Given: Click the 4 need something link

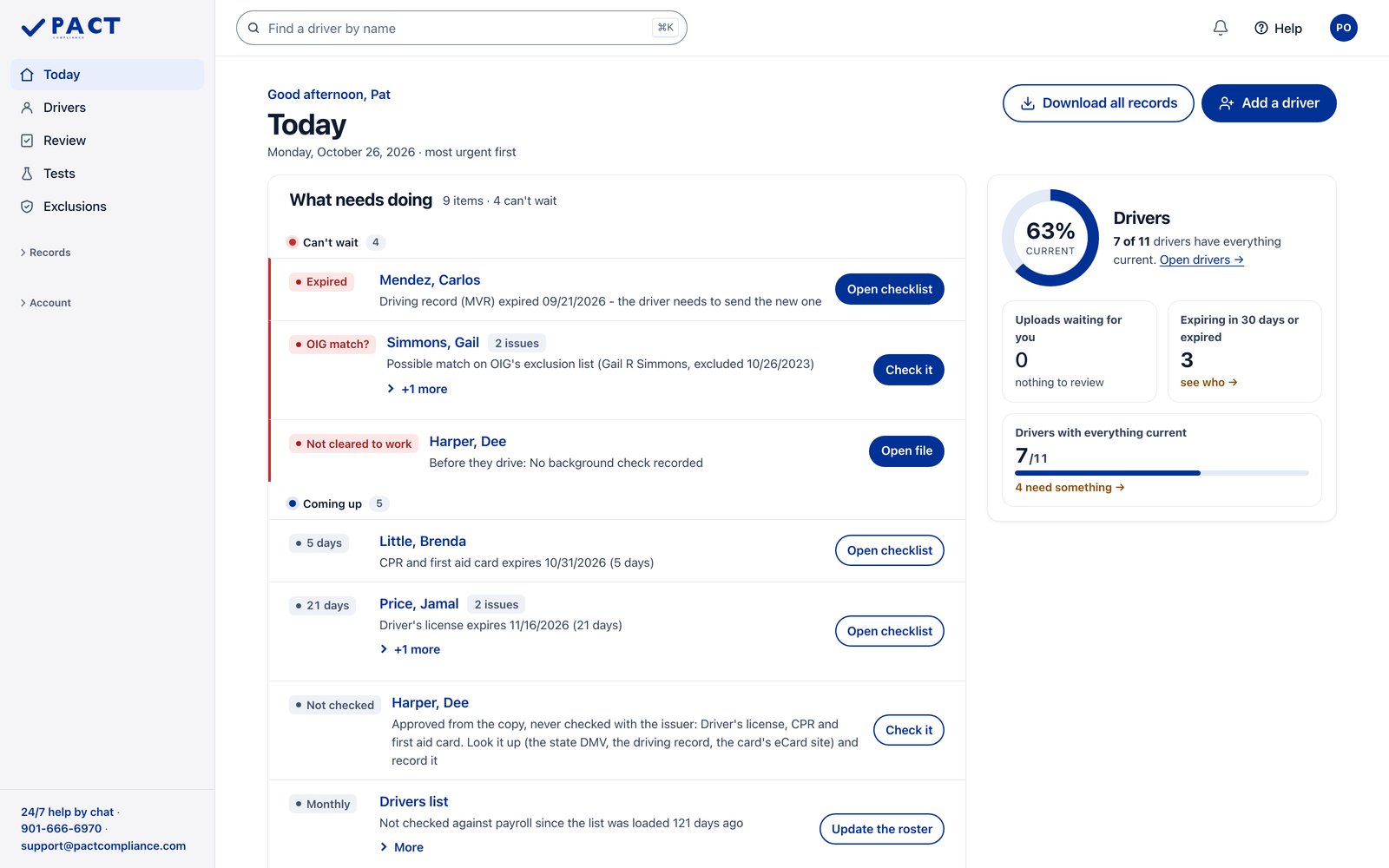Looking at the screenshot, I should pos(1070,487).
